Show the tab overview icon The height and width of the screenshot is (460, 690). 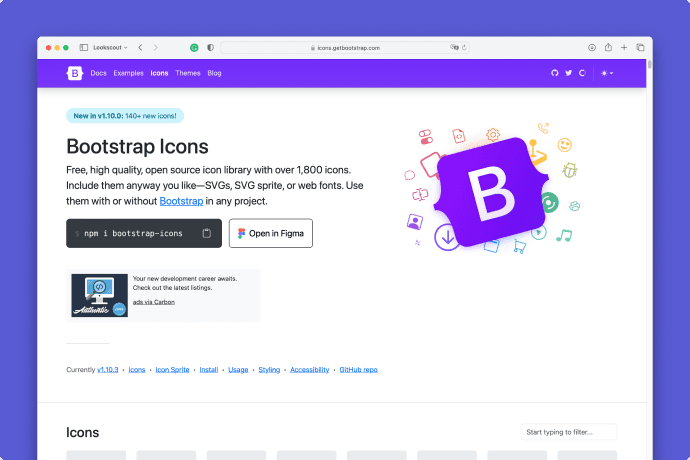(x=640, y=48)
